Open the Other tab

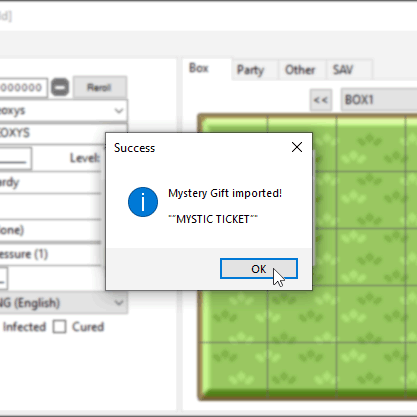300,70
